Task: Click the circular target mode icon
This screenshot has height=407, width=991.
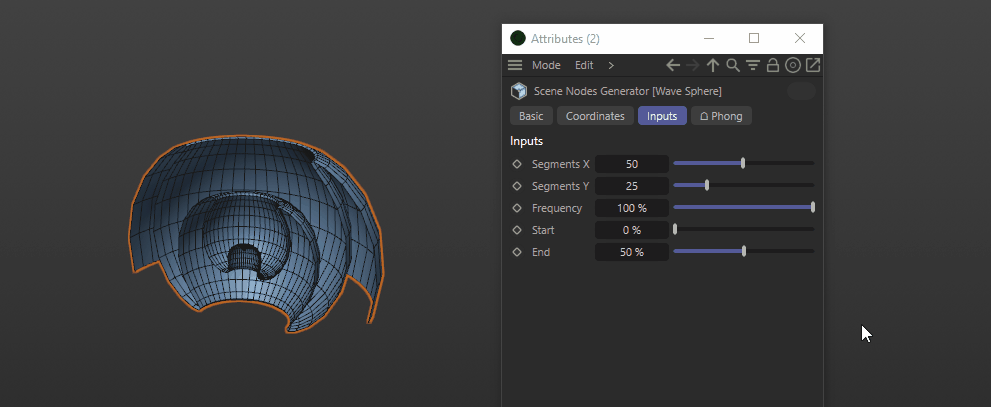Action: 793,65
